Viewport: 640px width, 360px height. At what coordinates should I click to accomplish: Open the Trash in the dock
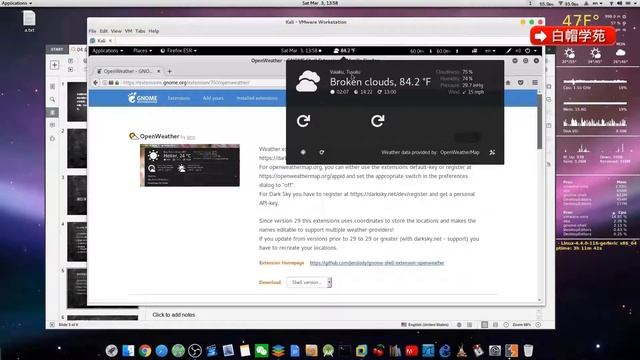point(528,350)
